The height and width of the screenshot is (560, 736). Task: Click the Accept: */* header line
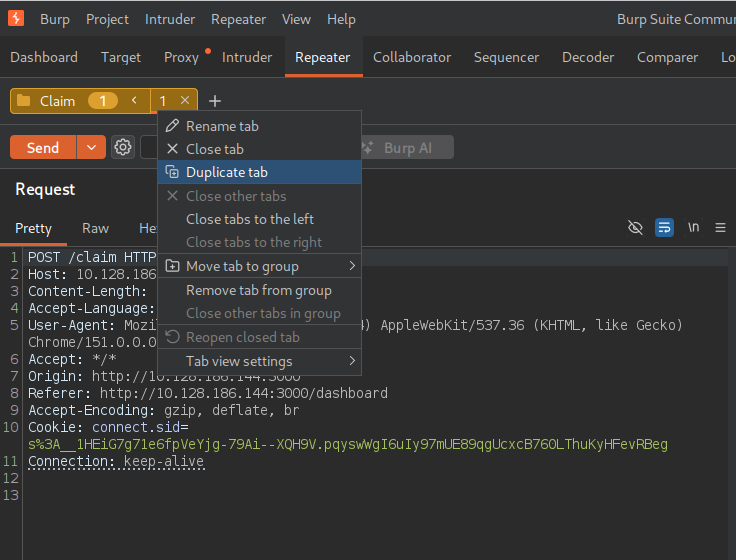click(72, 359)
